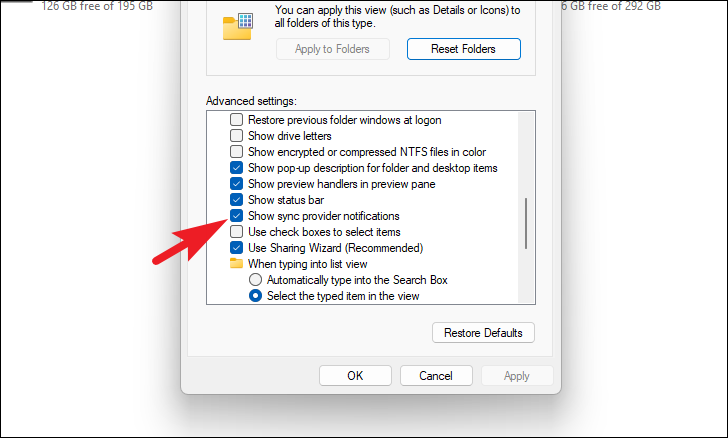The height and width of the screenshot is (438, 728).
Task: Enable 'Show encrypted or compressed NTFS files in color'
Action: (236, 152)
